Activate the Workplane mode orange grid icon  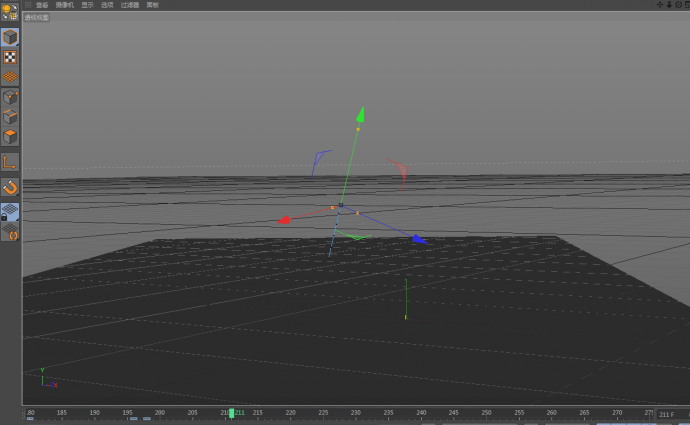tap(10, 77)
